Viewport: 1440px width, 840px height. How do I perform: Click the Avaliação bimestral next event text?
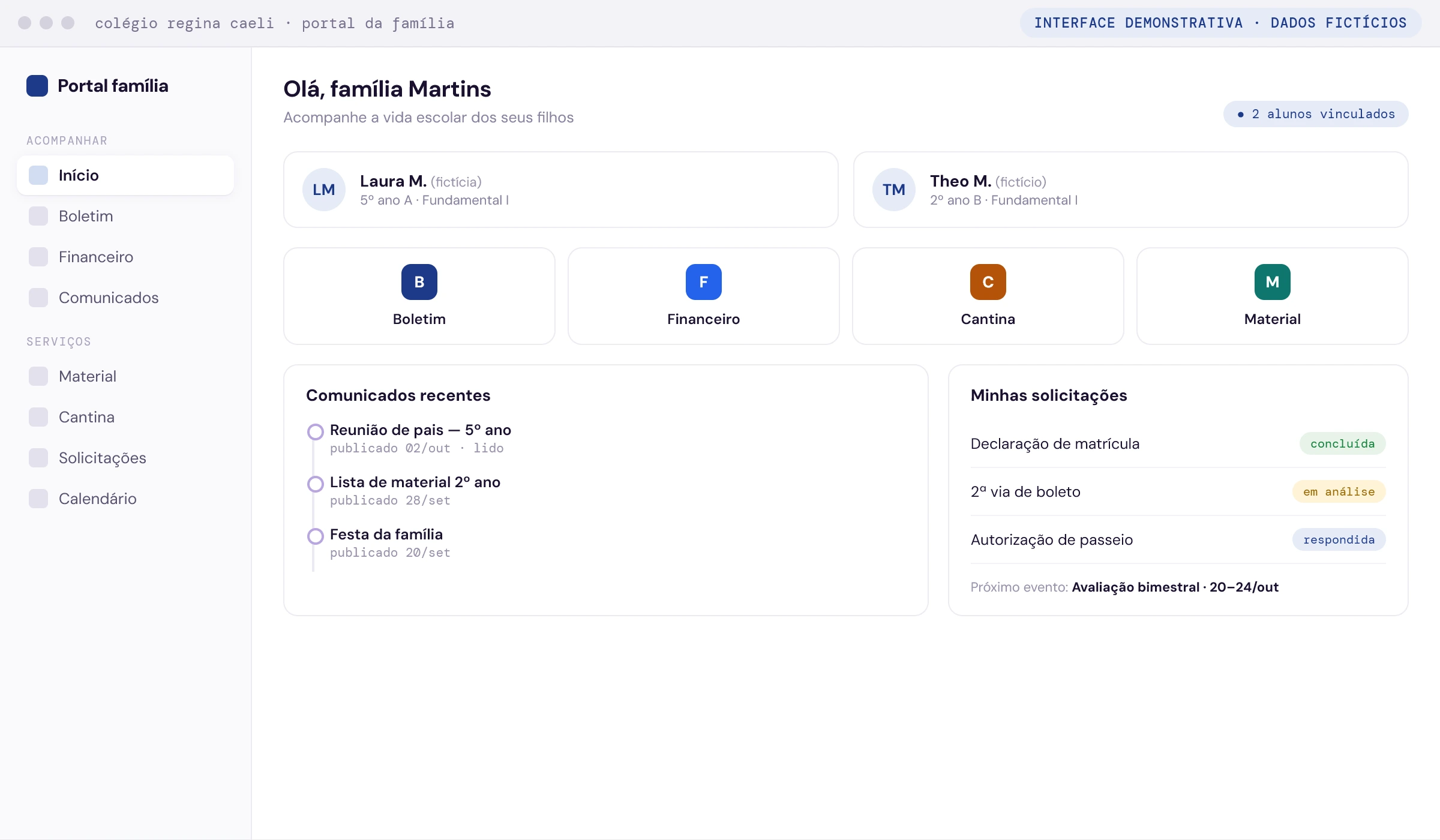click(x=1175, y=587)
